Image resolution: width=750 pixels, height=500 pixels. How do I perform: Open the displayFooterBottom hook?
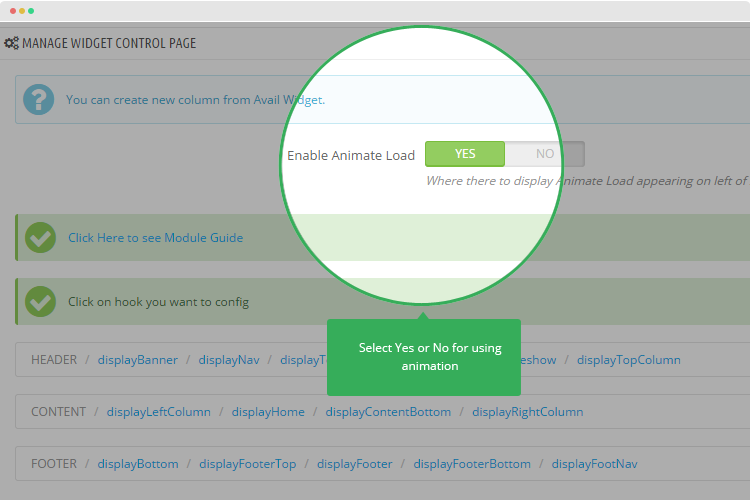click(x=472, y=464)
